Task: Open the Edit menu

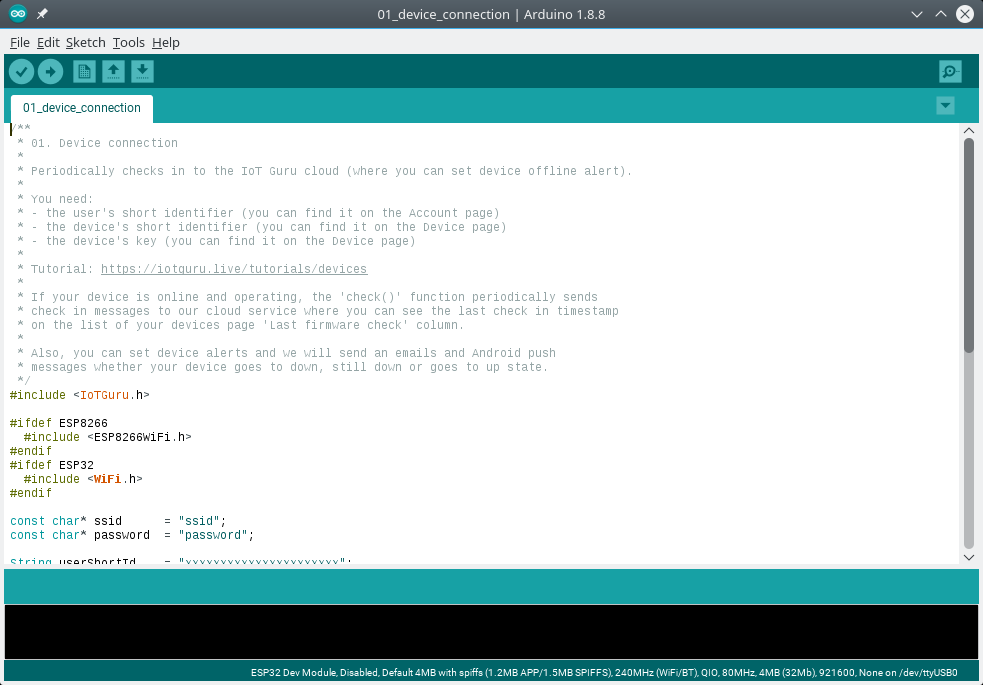Action: pyautogui.click(x=48, y=43)
